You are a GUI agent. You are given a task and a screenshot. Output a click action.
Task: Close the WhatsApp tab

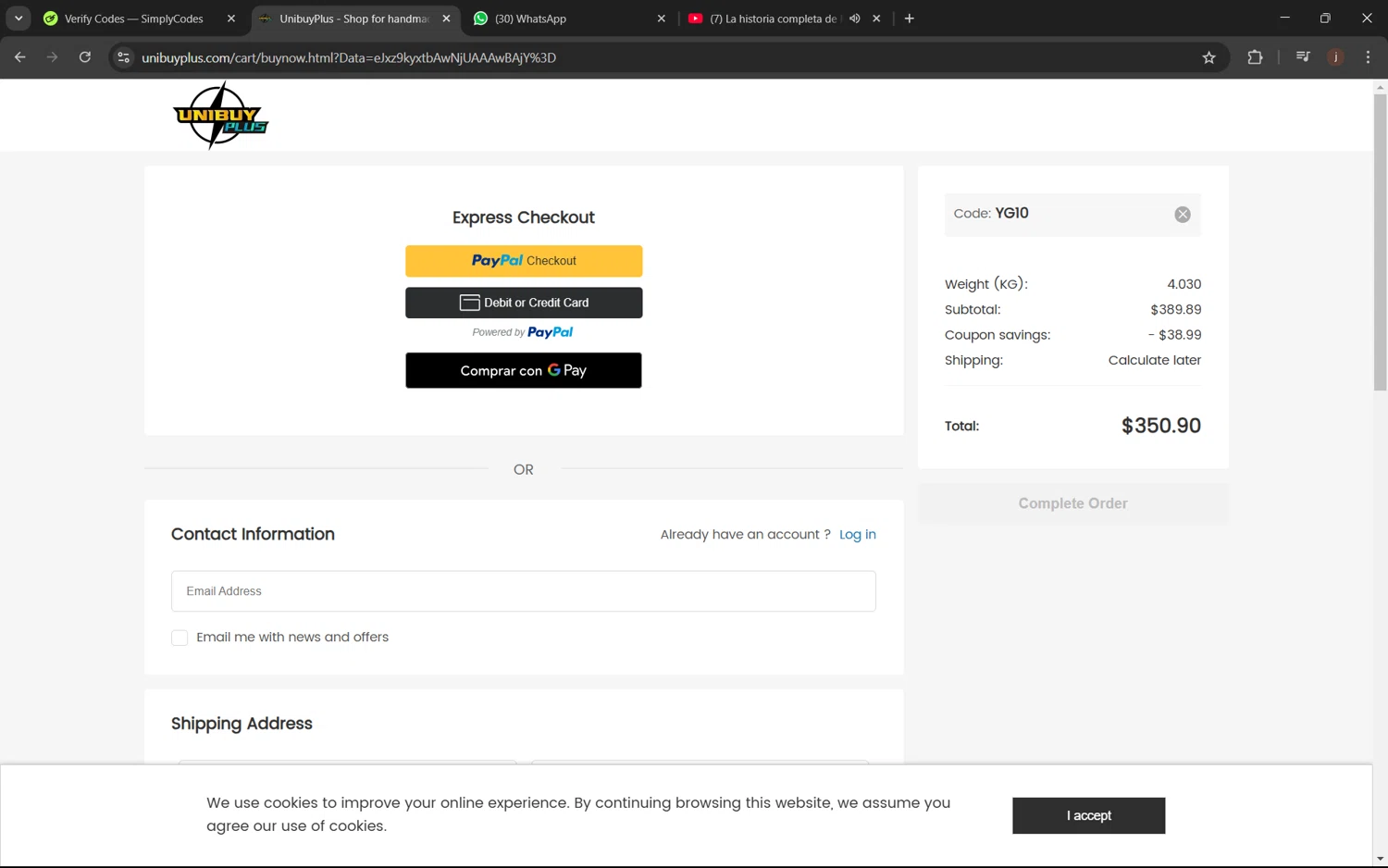point(662,19)
